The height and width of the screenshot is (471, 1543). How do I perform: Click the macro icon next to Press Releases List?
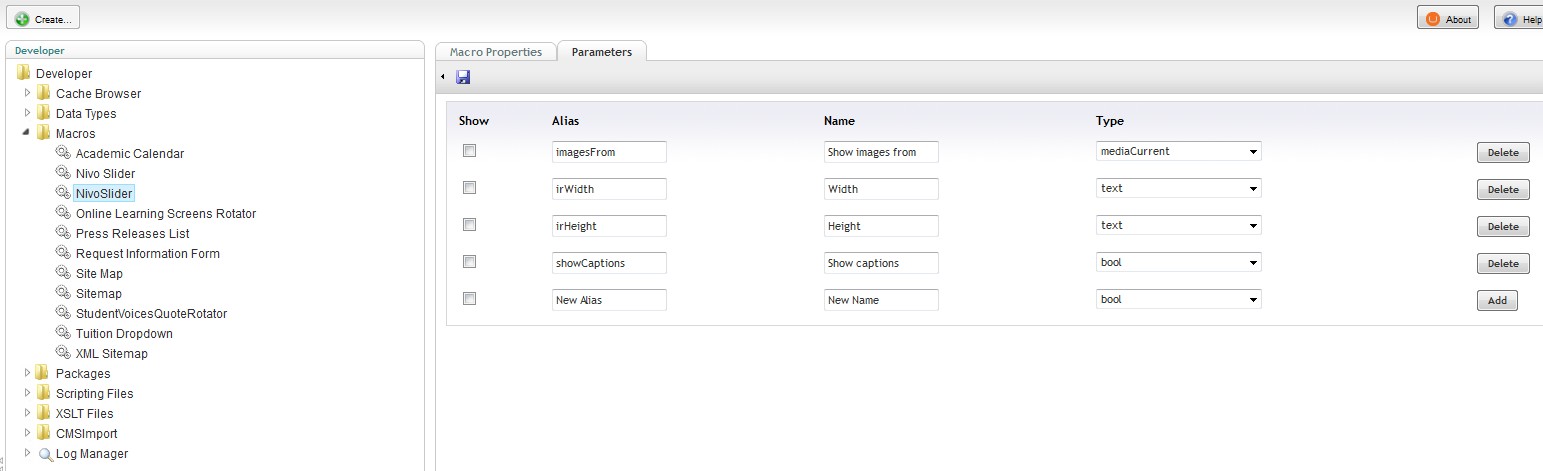pos(63,233)
